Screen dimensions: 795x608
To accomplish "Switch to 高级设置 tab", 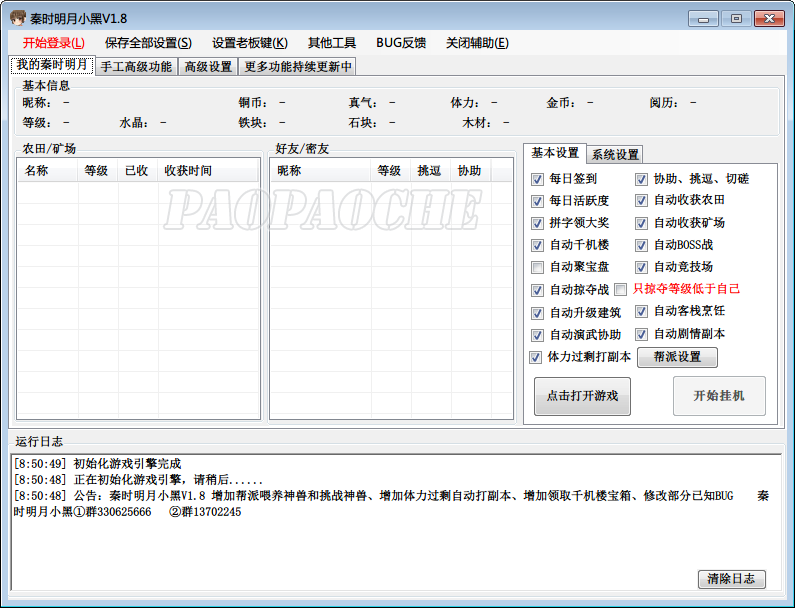I will coord(208,66).
